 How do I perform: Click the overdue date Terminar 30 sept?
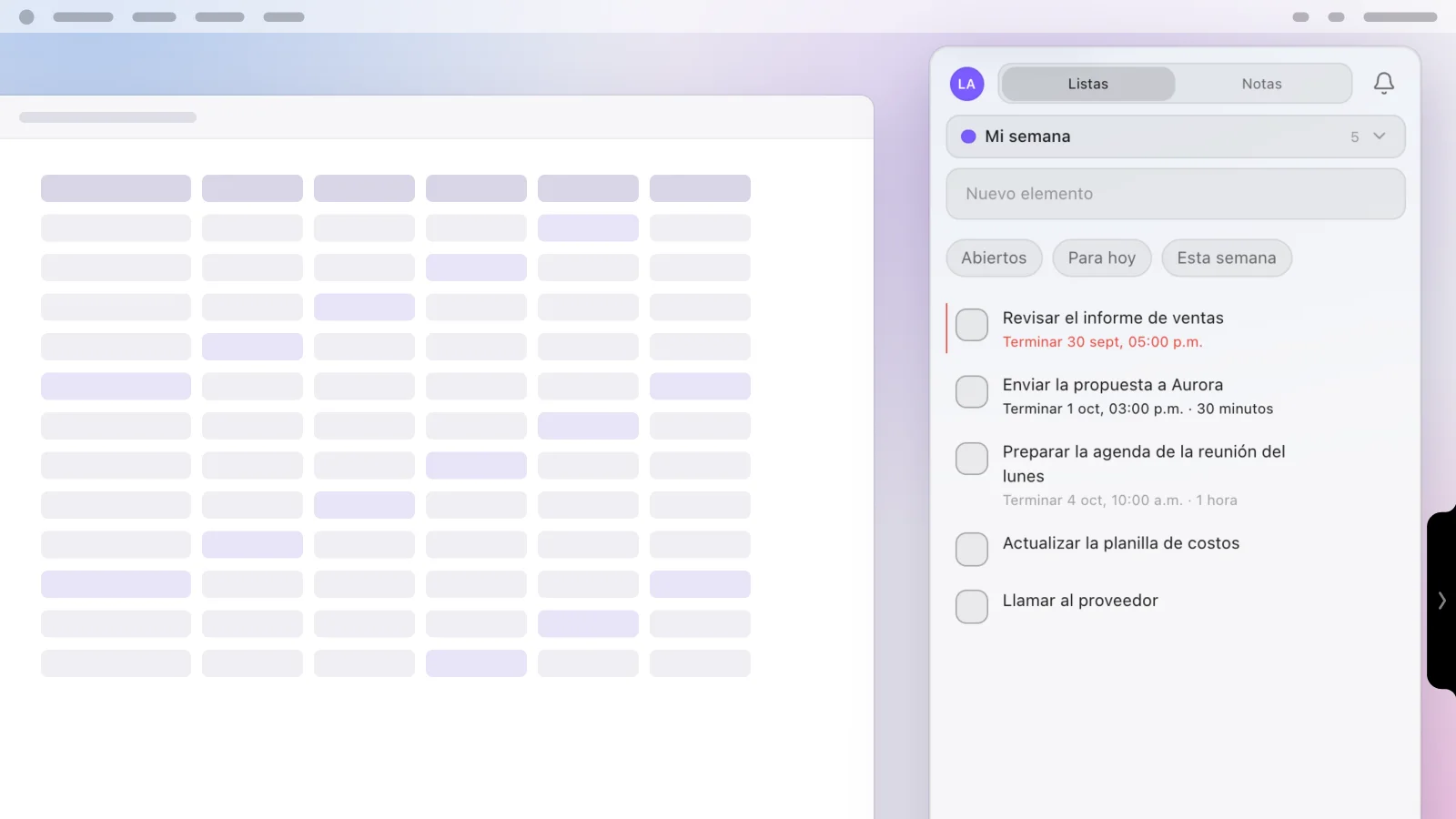coord(1103,342)
